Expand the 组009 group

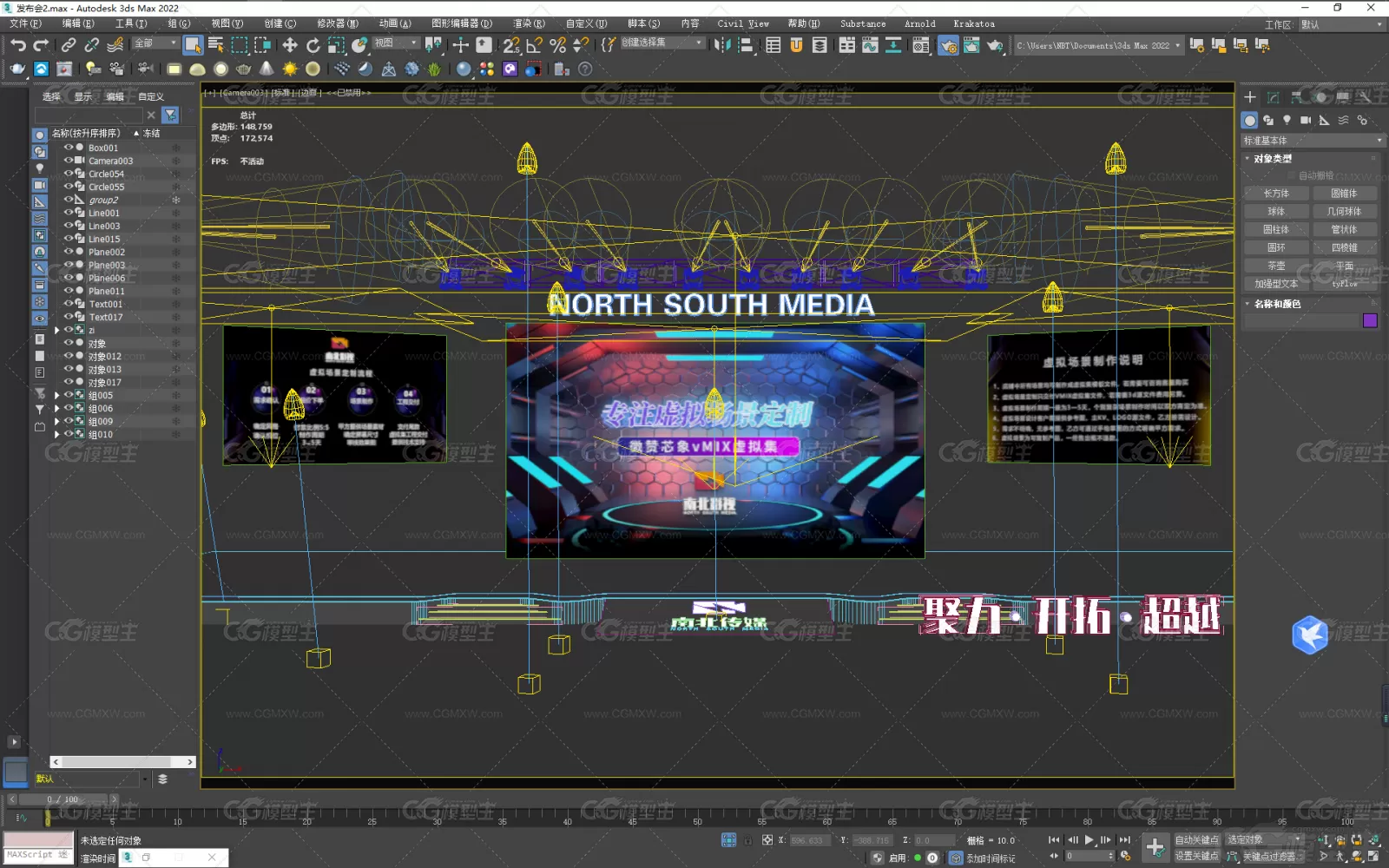pos(57,422)
